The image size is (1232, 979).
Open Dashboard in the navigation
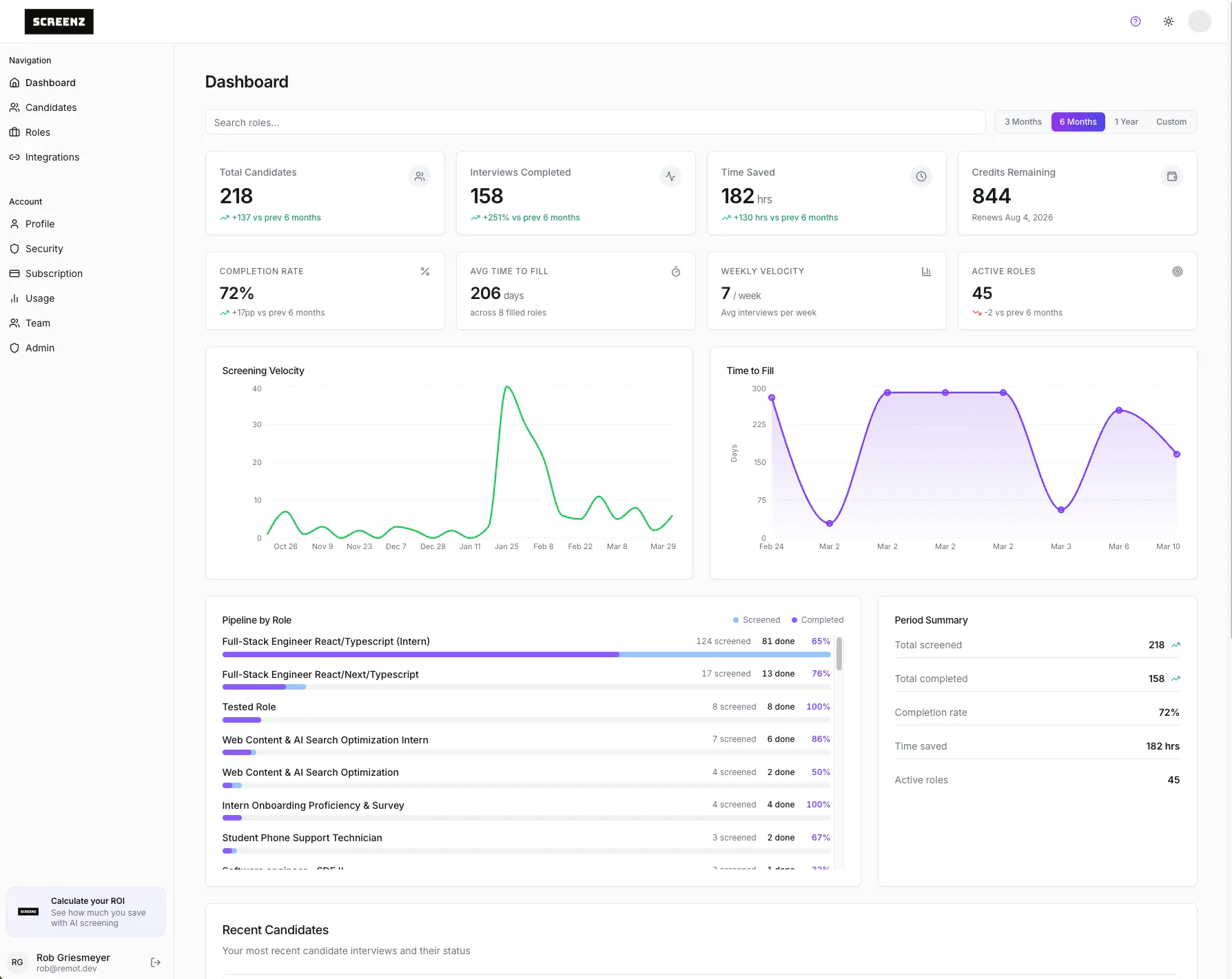pos(51,83)
